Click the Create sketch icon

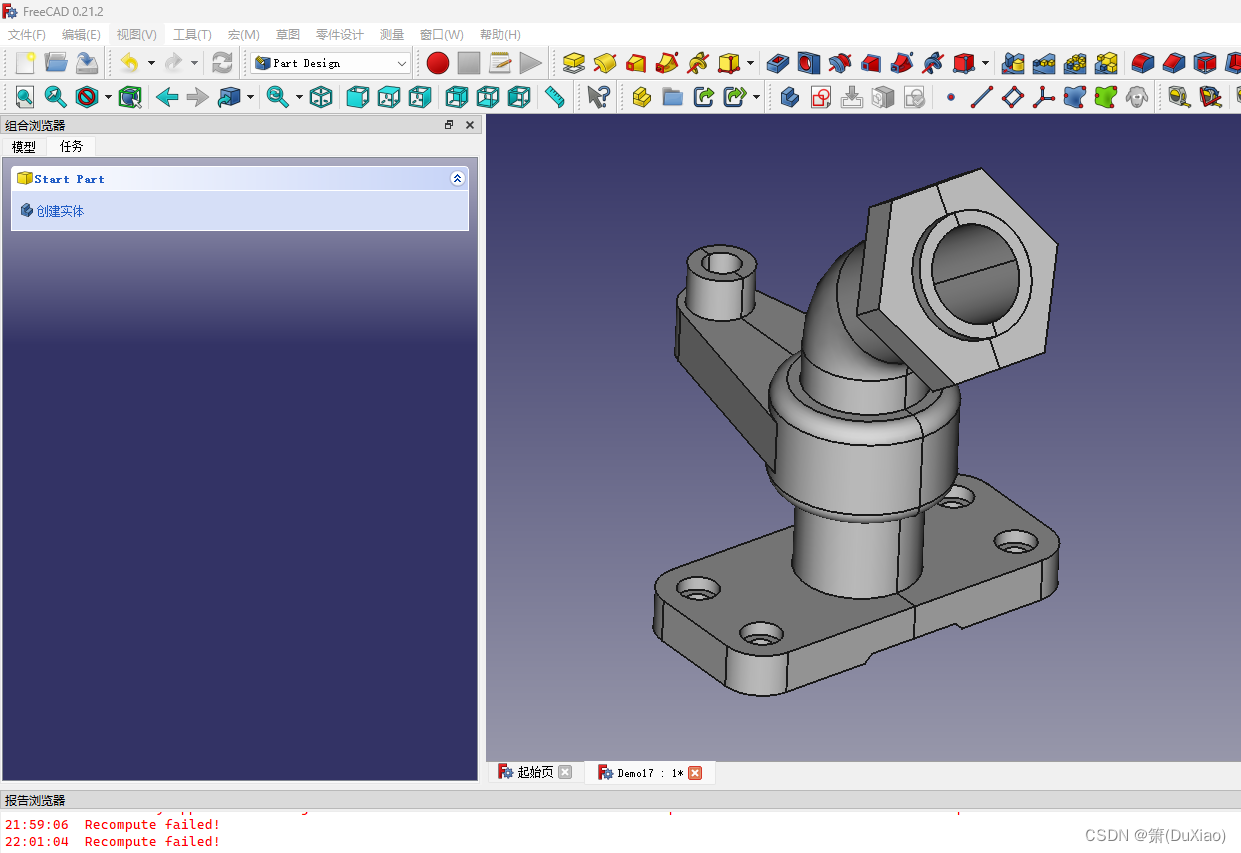click(821, 97)
